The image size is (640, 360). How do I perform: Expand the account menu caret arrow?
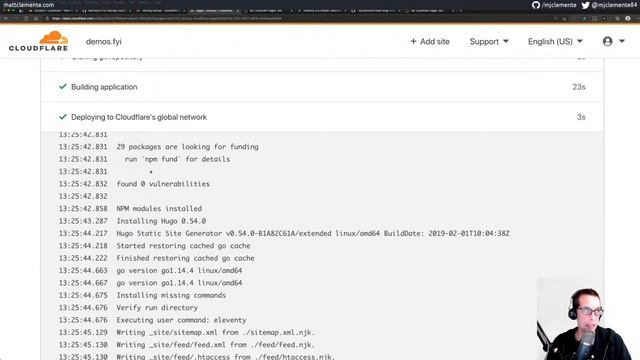(622, 41)
